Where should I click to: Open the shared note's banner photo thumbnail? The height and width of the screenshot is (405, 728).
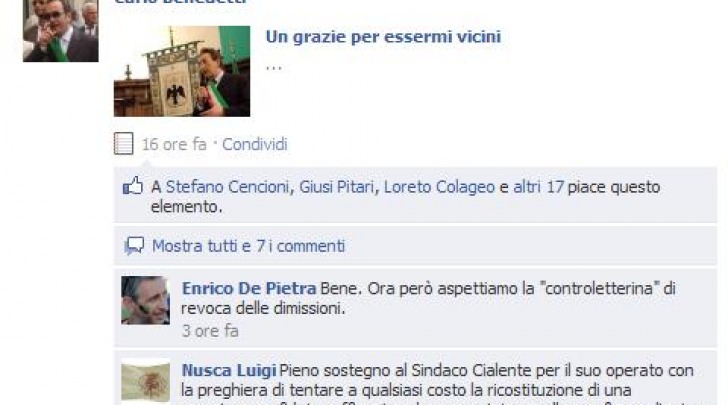pos(182,71)
